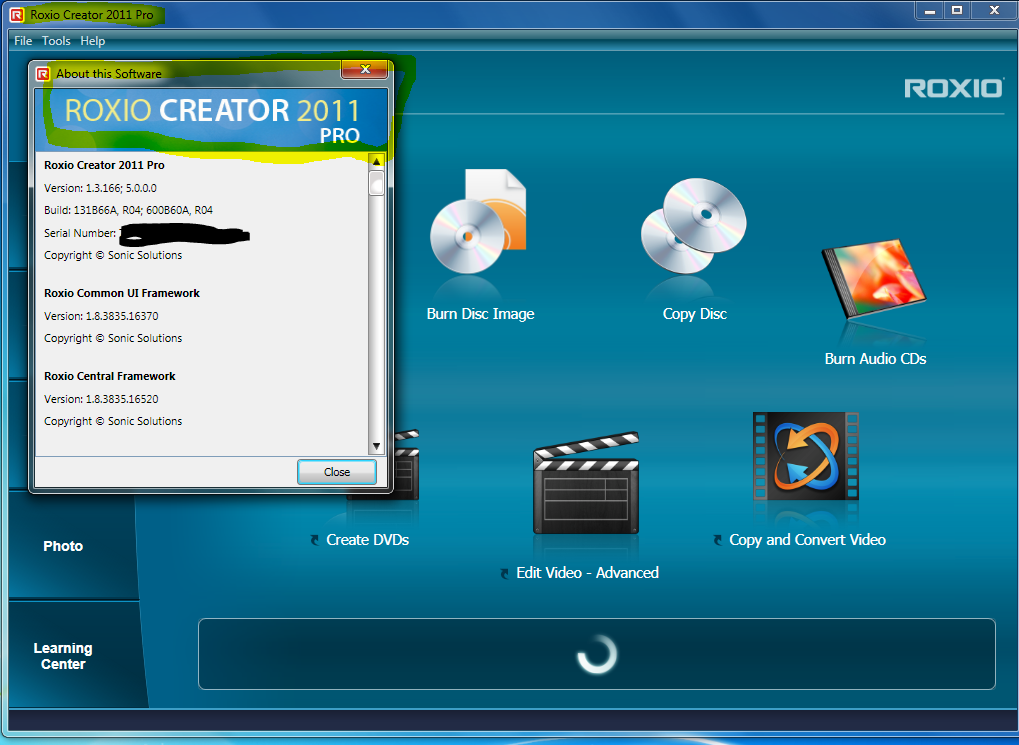Open the File menu

pos(23,41)
